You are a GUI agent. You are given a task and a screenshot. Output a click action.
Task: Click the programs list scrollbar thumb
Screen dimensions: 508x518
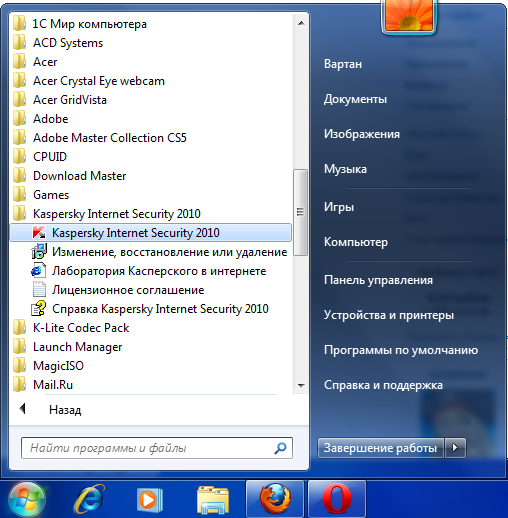[300, 212]
